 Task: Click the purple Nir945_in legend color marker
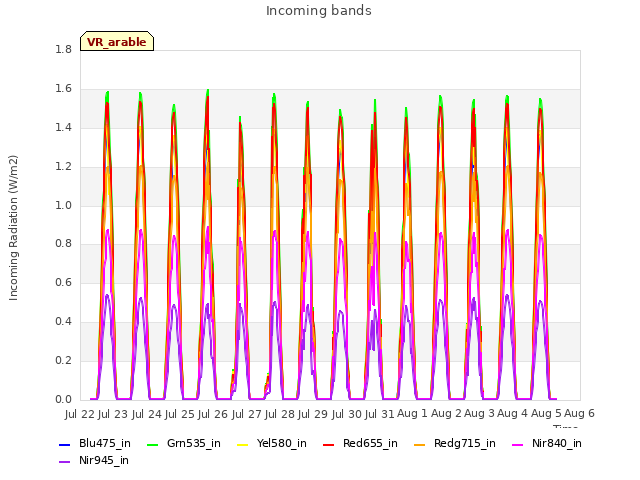[65, 462]
